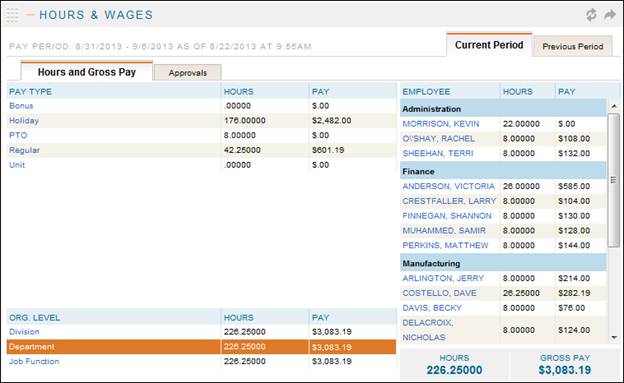Open employee DELACROIX, NICHOLAS
Image resolution: width=624 pixels, height=383 pixels.
[x=428, y=330]
